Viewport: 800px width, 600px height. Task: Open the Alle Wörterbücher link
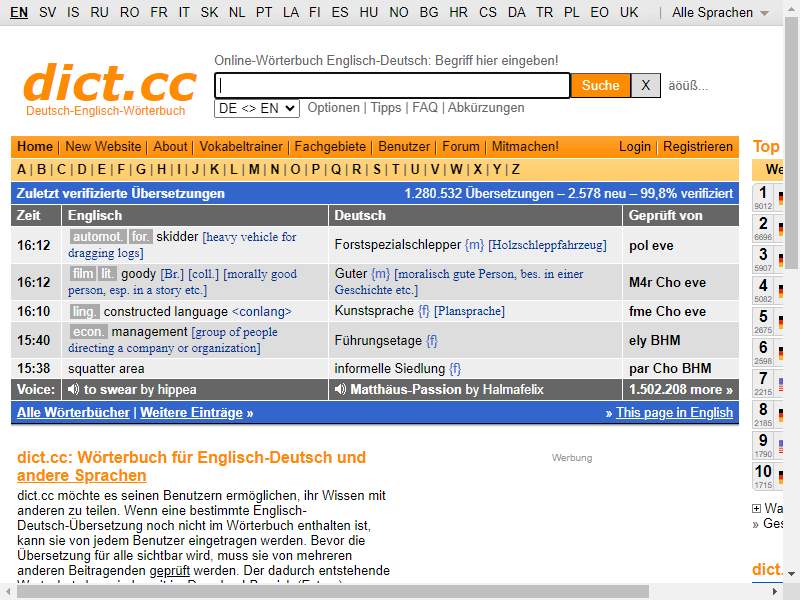pos(73,412)
